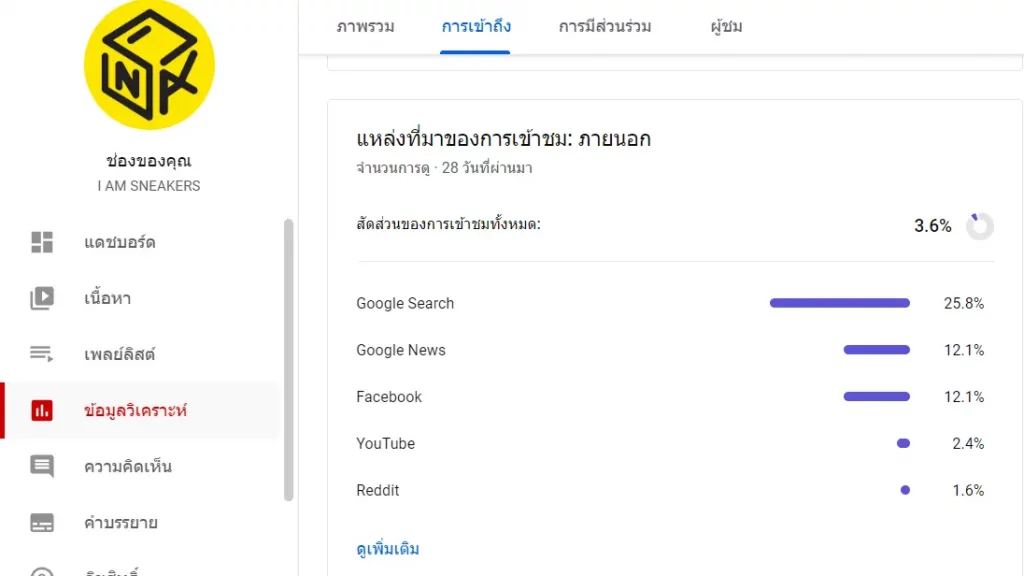
Task: Click the 3.6% donut chart icon
Action: coord(980,226)
